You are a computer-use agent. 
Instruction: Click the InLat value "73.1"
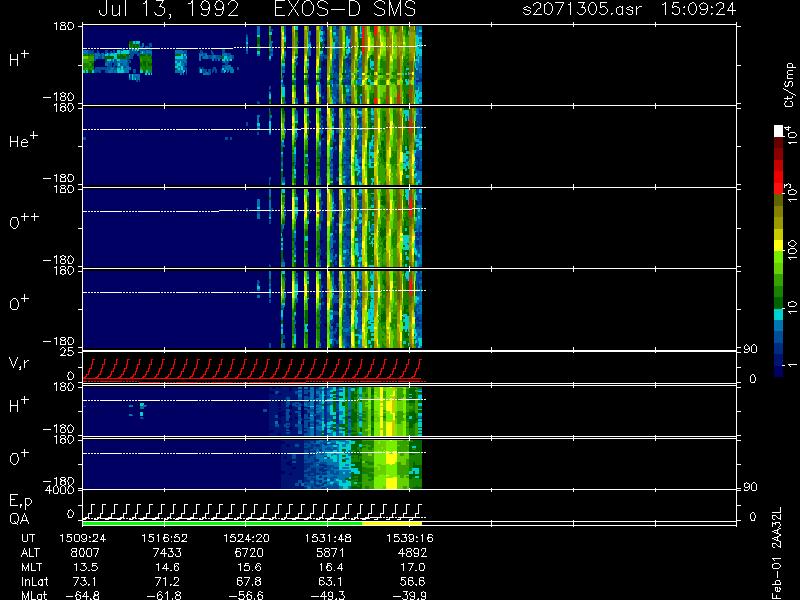point(85,582)
